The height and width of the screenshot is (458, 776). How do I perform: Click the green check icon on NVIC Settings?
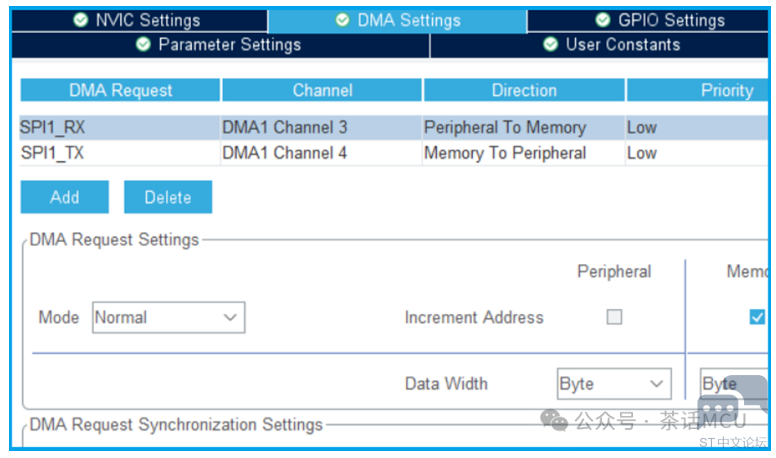[81, 20]
